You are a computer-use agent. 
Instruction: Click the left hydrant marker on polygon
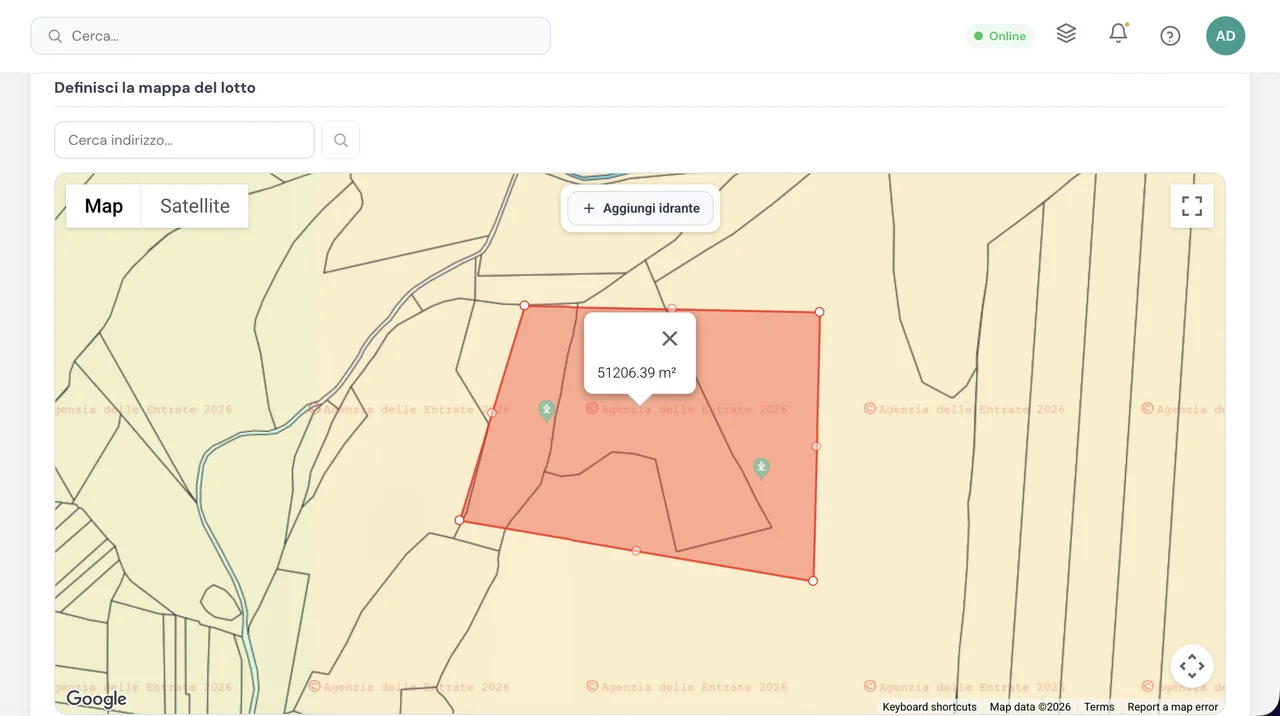click(x=546, y=410)
